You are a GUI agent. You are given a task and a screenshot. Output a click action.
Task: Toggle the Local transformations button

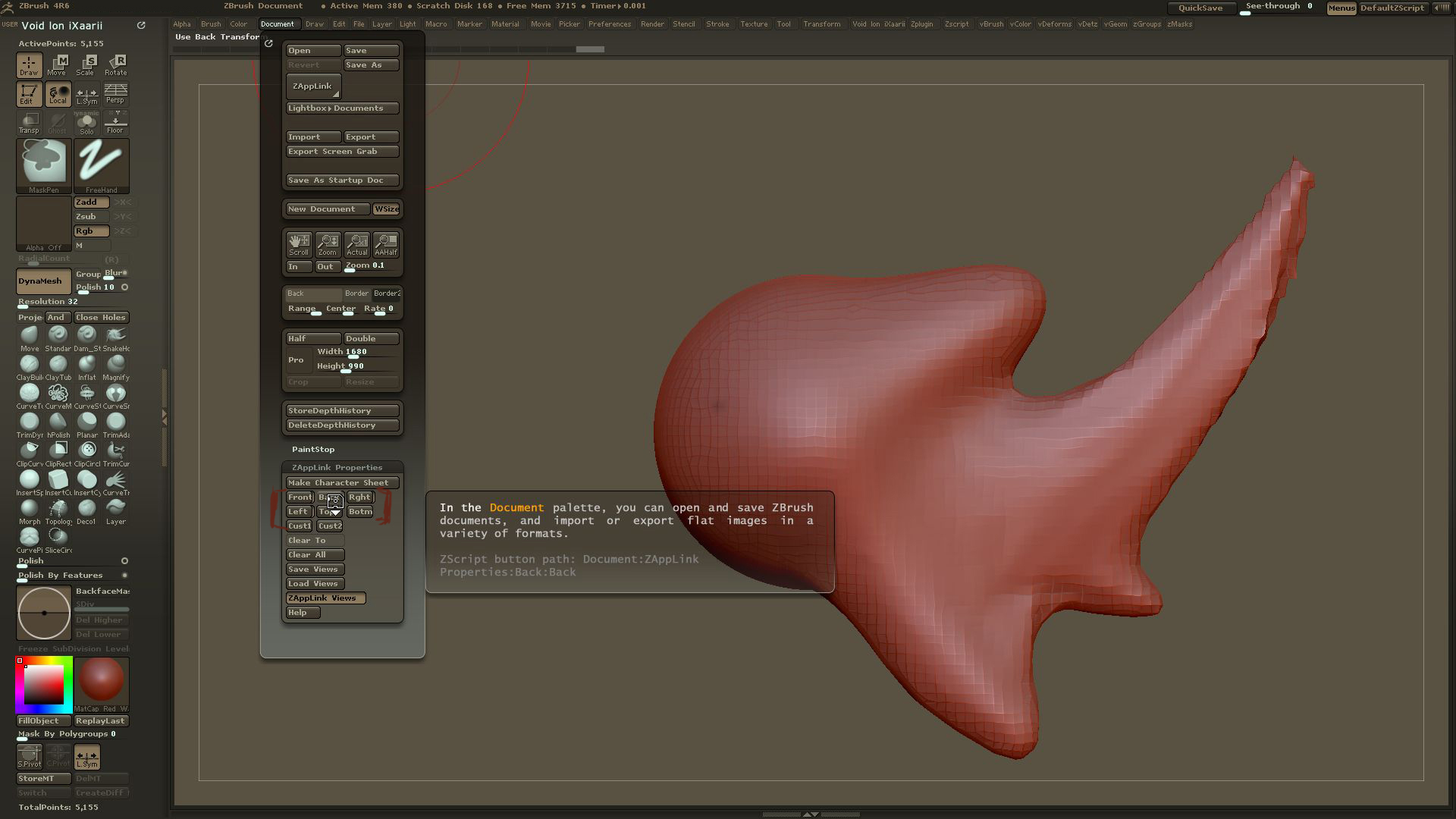(58, 94)
